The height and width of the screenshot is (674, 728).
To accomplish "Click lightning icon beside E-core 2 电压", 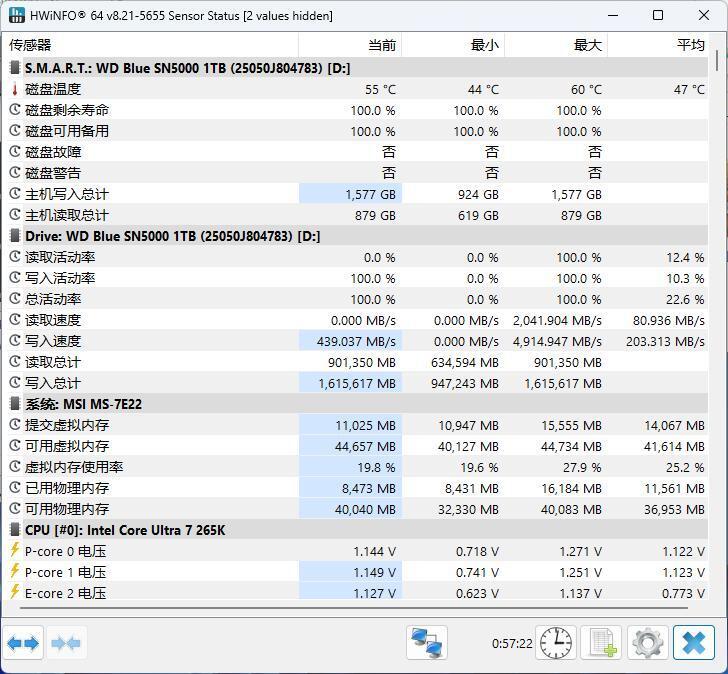I will (x=15, y=593).
